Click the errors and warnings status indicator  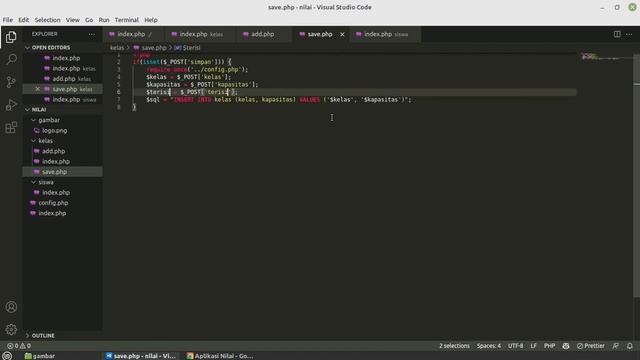[x=19, y=346]
